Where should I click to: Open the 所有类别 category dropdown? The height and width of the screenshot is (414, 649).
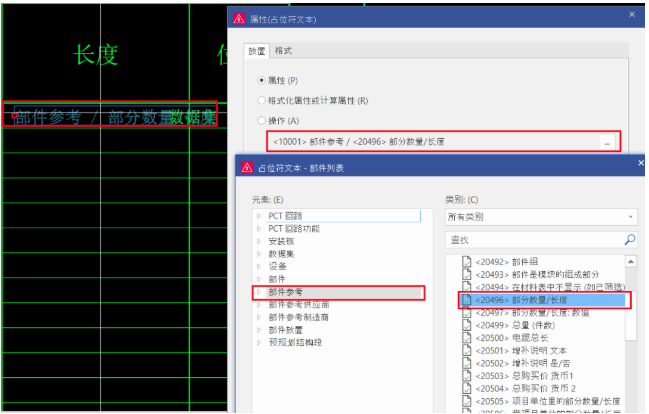541,217
